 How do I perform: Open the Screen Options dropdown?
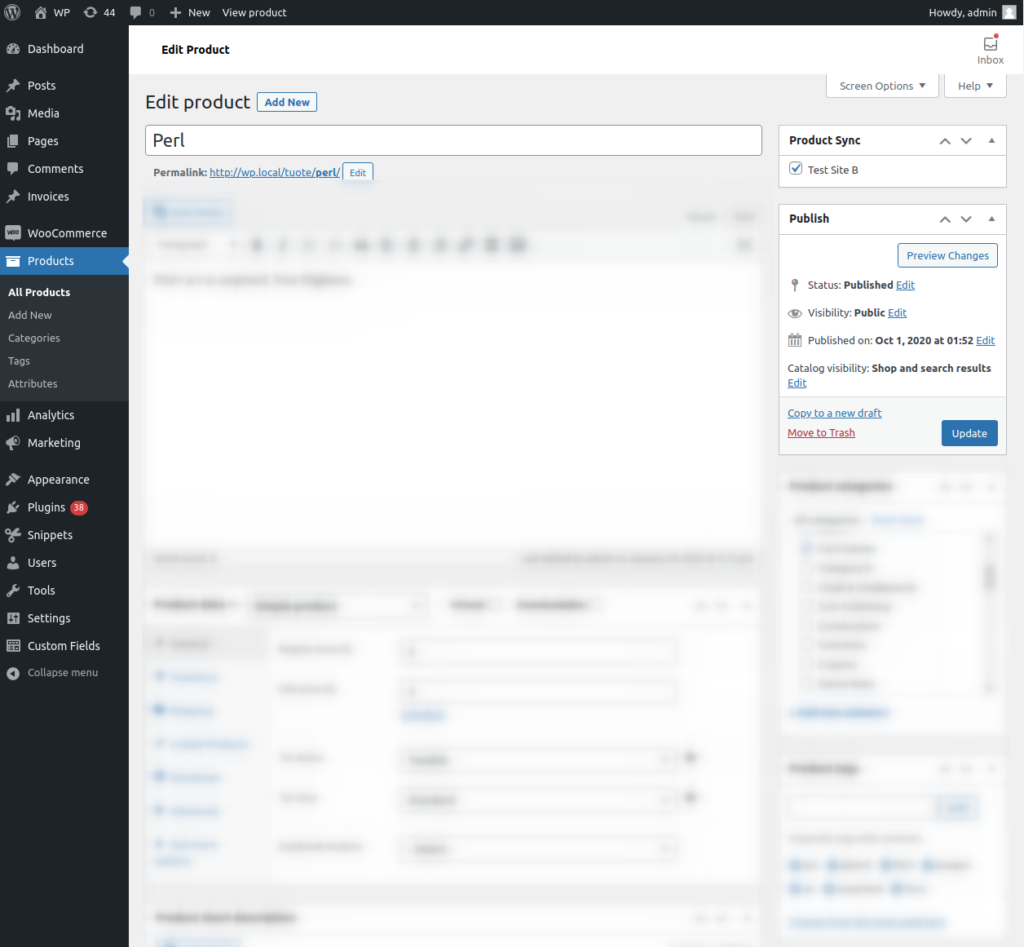(881, 86)
